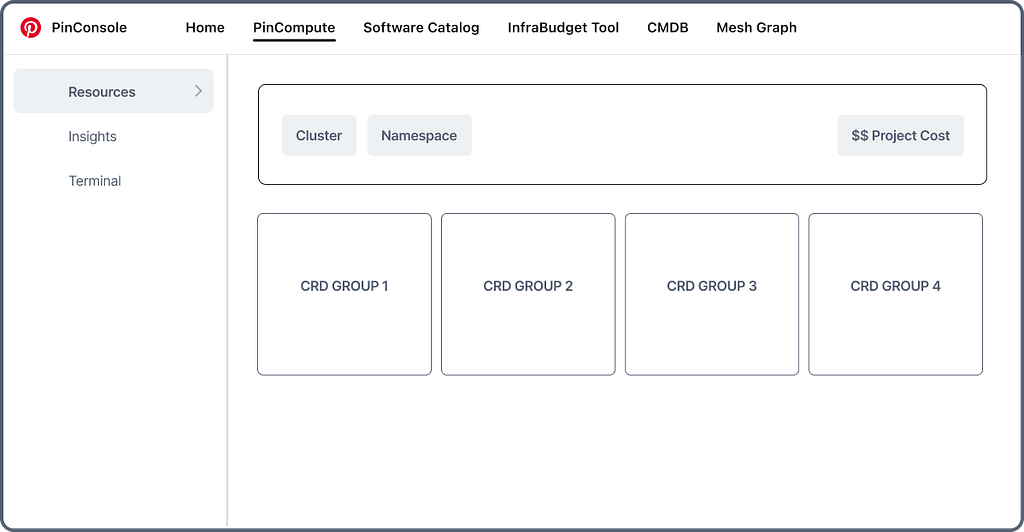The height and width of the screenshot is (532, 1024).
Task: Click the Namespace filter button
Action: click(x=419, y=135)
